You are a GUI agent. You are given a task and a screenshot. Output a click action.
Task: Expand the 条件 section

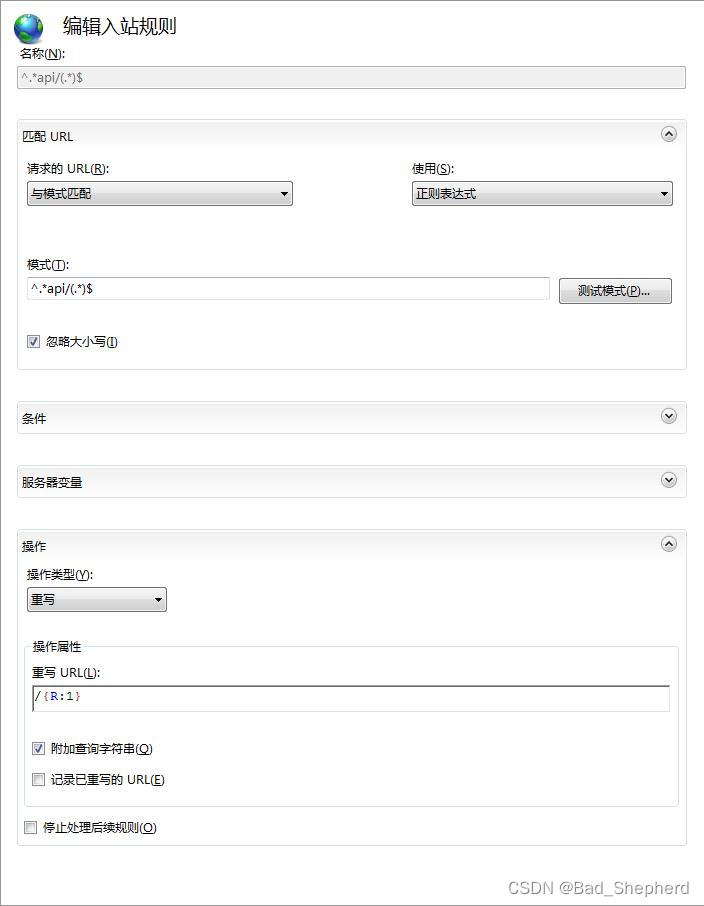(669, 416)
